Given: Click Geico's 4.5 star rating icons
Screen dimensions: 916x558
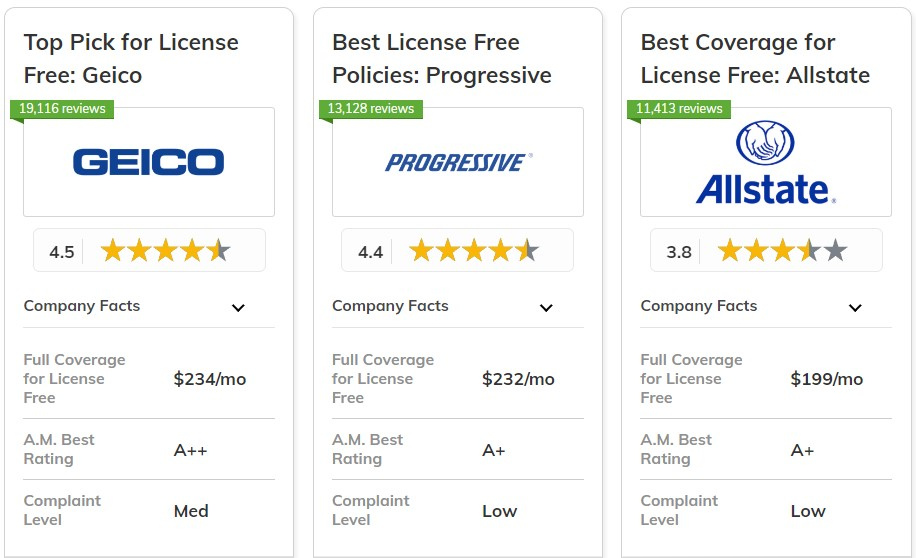Looking at the screenshot, I should point(165,251).
